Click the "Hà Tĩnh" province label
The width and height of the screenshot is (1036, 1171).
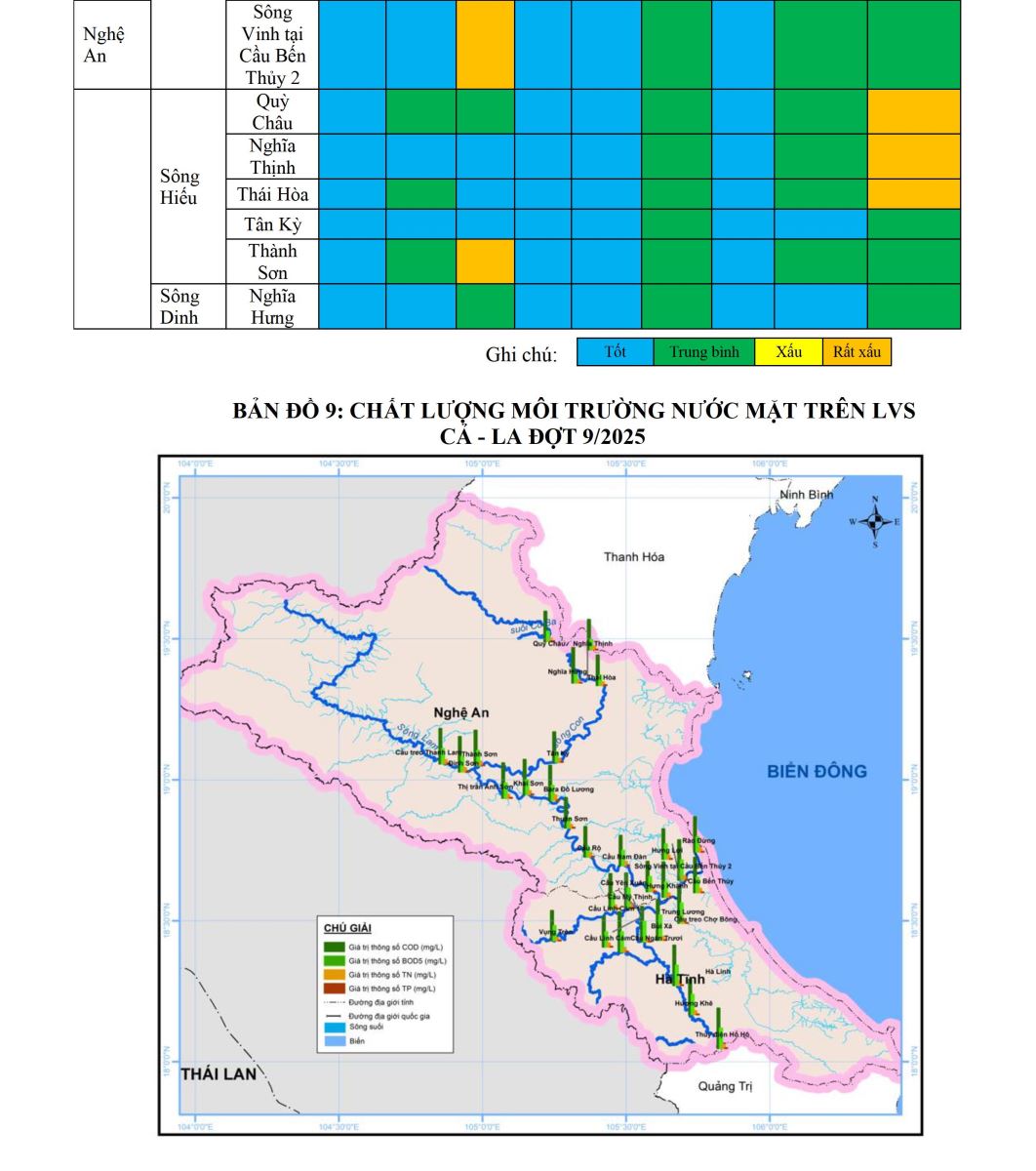[679, 979]
